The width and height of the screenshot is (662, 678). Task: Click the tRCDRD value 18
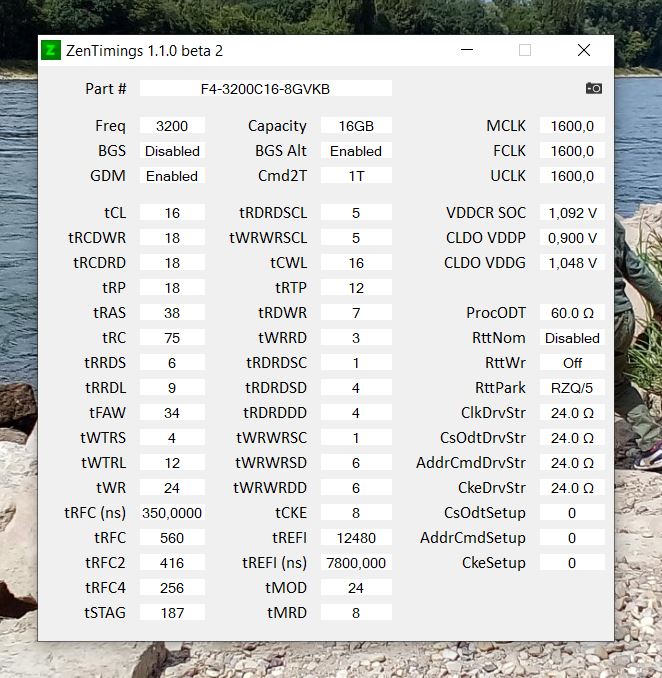(172, 263)
